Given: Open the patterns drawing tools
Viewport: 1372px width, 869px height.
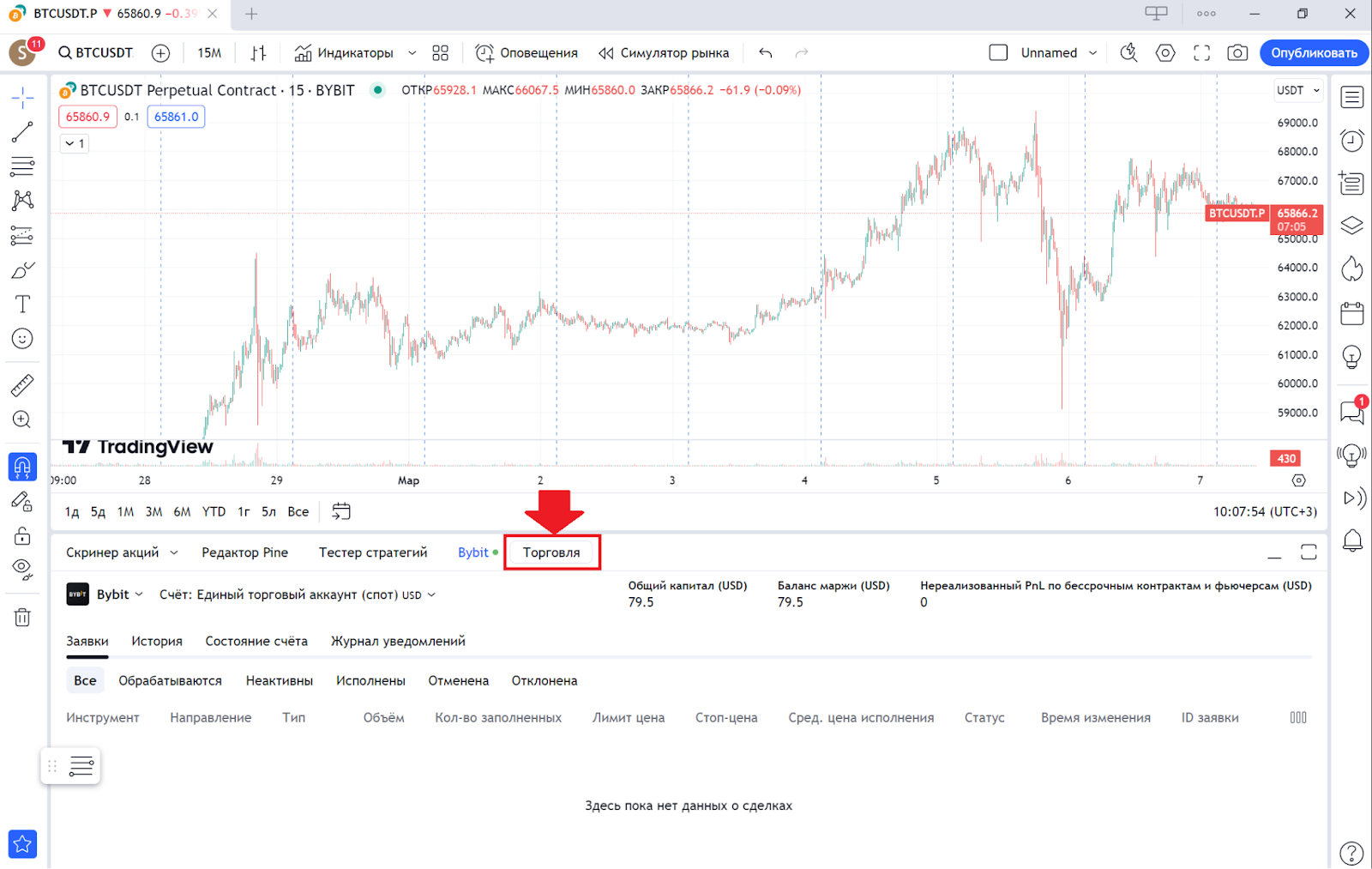Looking at the screenshot, I should [22, 201].
